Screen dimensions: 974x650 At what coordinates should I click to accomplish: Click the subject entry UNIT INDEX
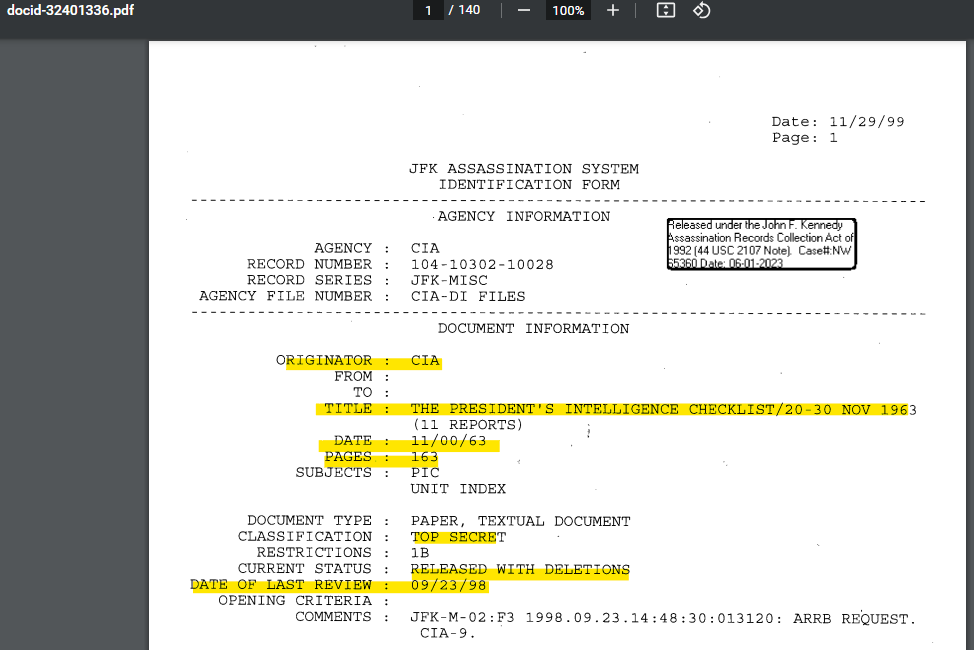[x=458, y=489]
